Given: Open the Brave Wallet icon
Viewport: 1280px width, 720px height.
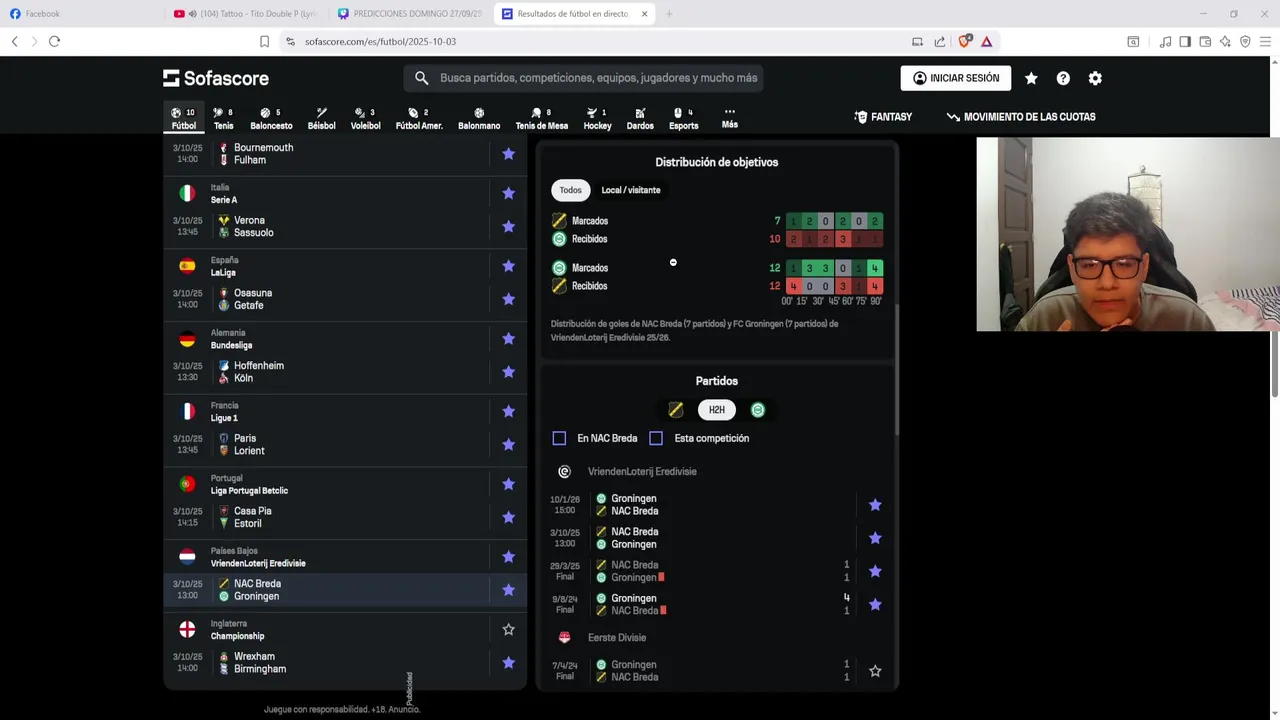Looking at the screenshot, I should 1205,41.
